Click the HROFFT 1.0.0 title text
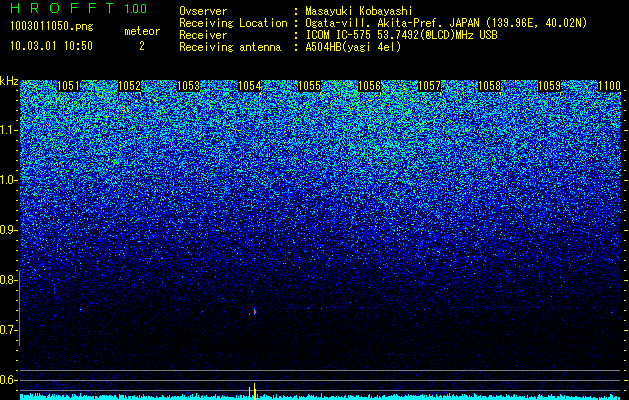The height and width of the screenshot is (400, 629). tap(78, 8)
